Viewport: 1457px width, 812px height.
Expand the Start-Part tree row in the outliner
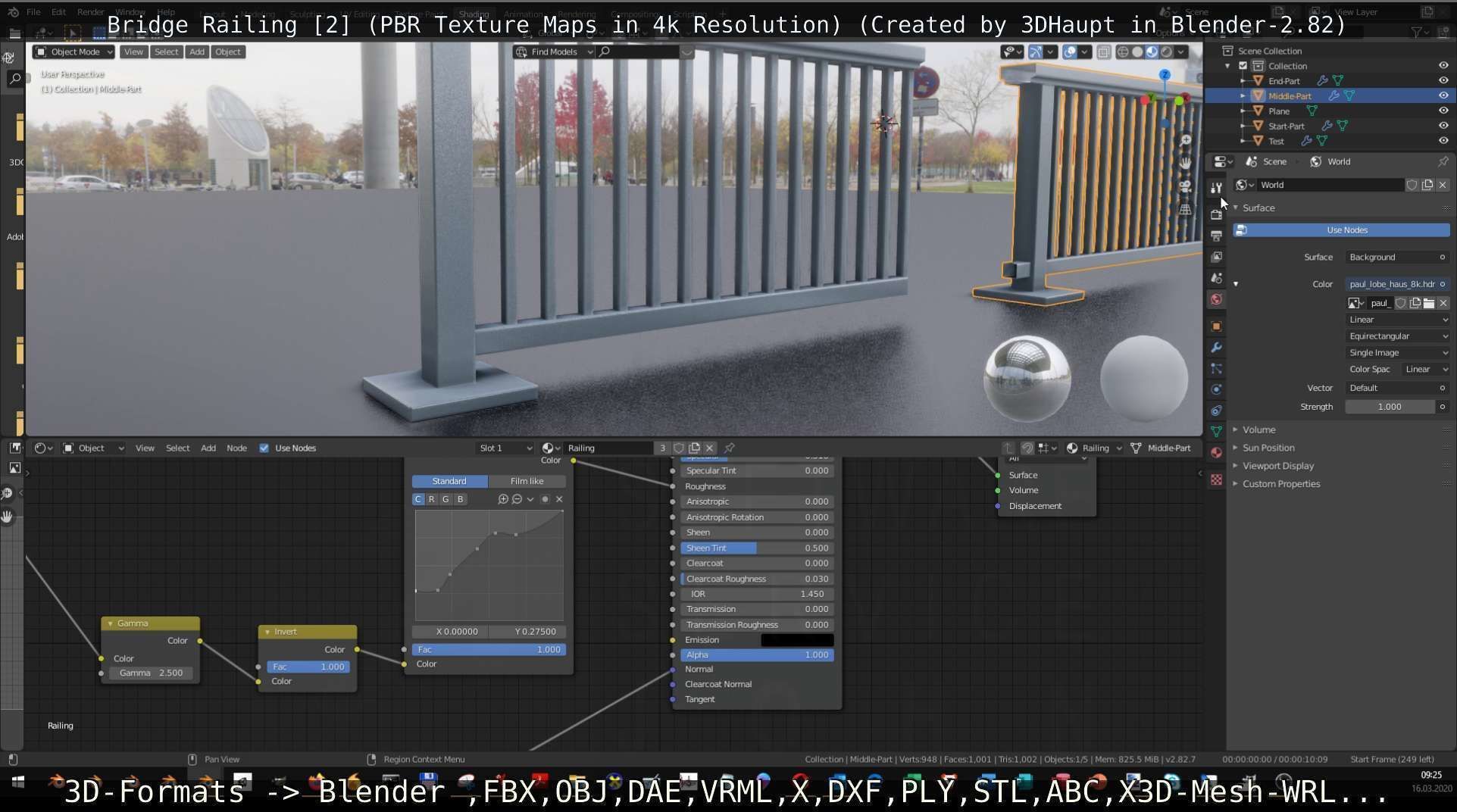coord(1243,126)
